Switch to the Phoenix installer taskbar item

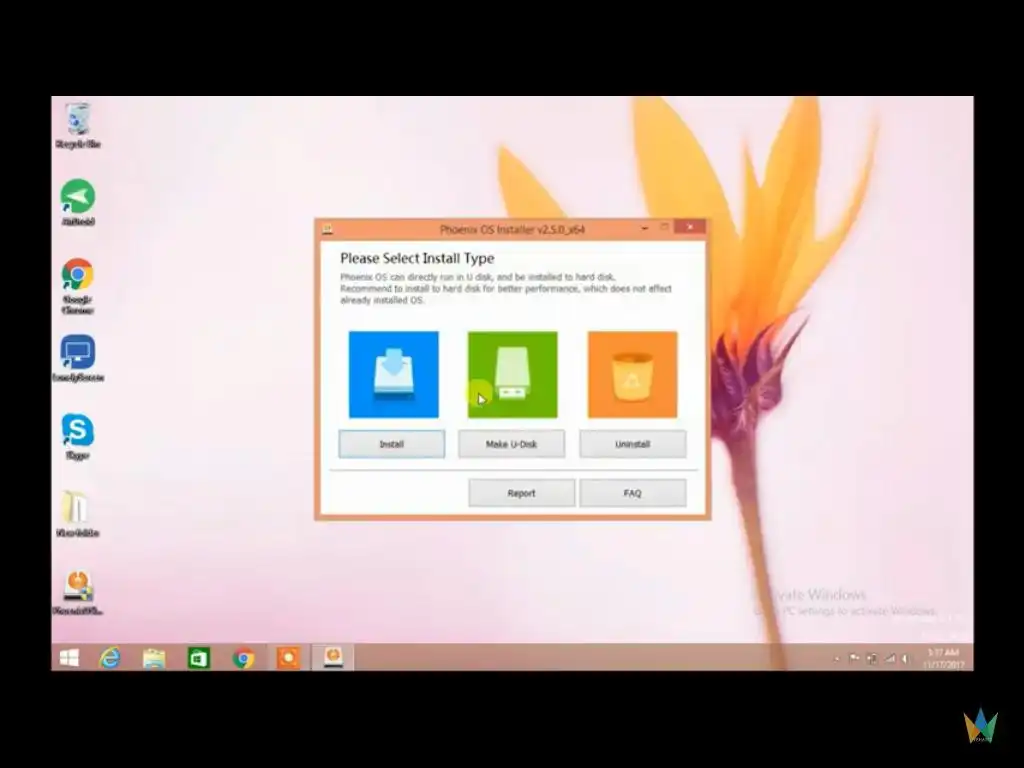click(333, 657)
